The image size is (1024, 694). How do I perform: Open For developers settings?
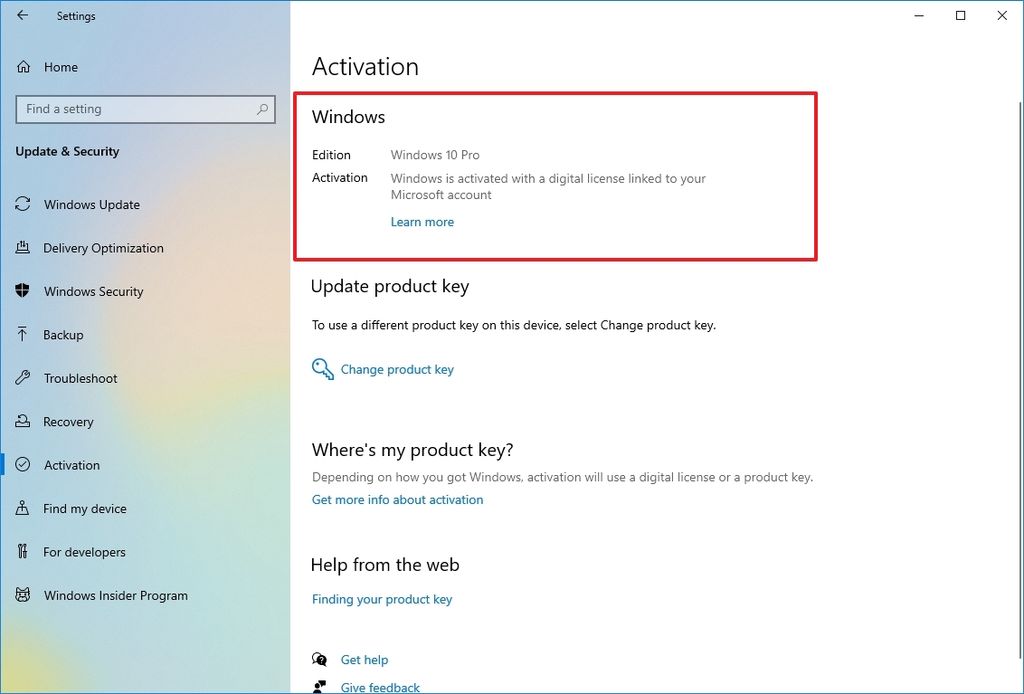[x=23, y=551]
